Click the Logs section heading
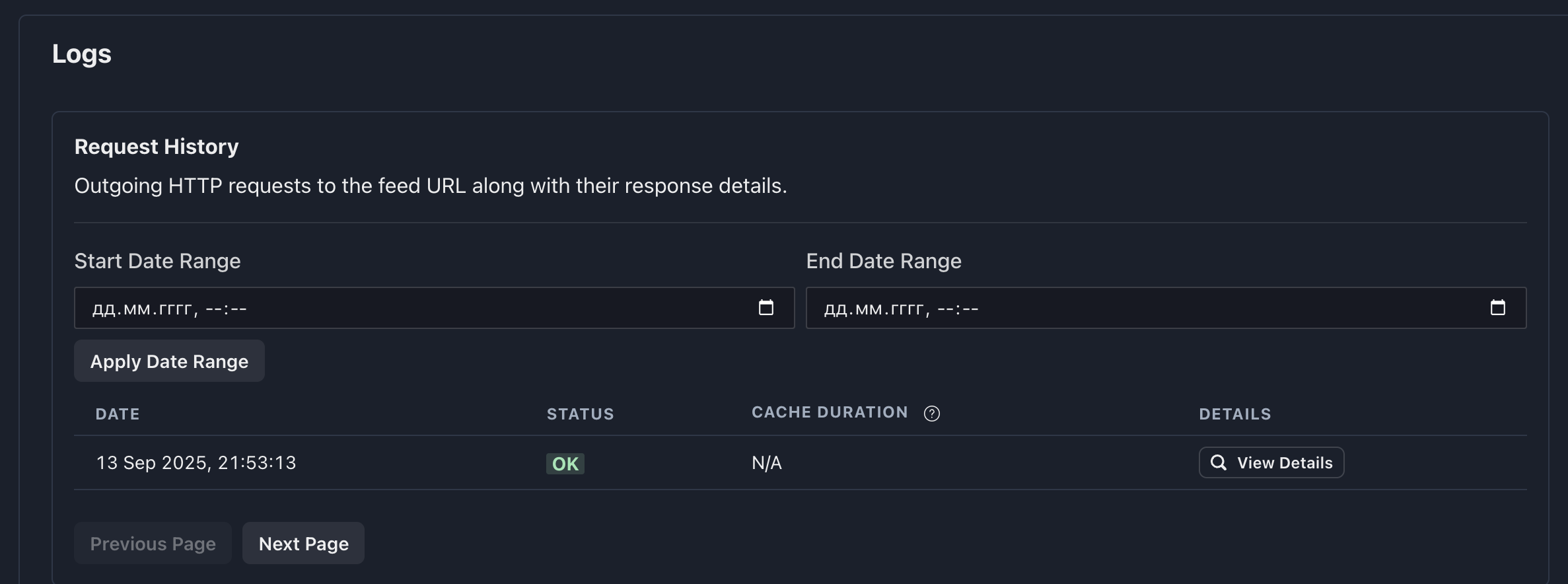 [x=82, y=54]
